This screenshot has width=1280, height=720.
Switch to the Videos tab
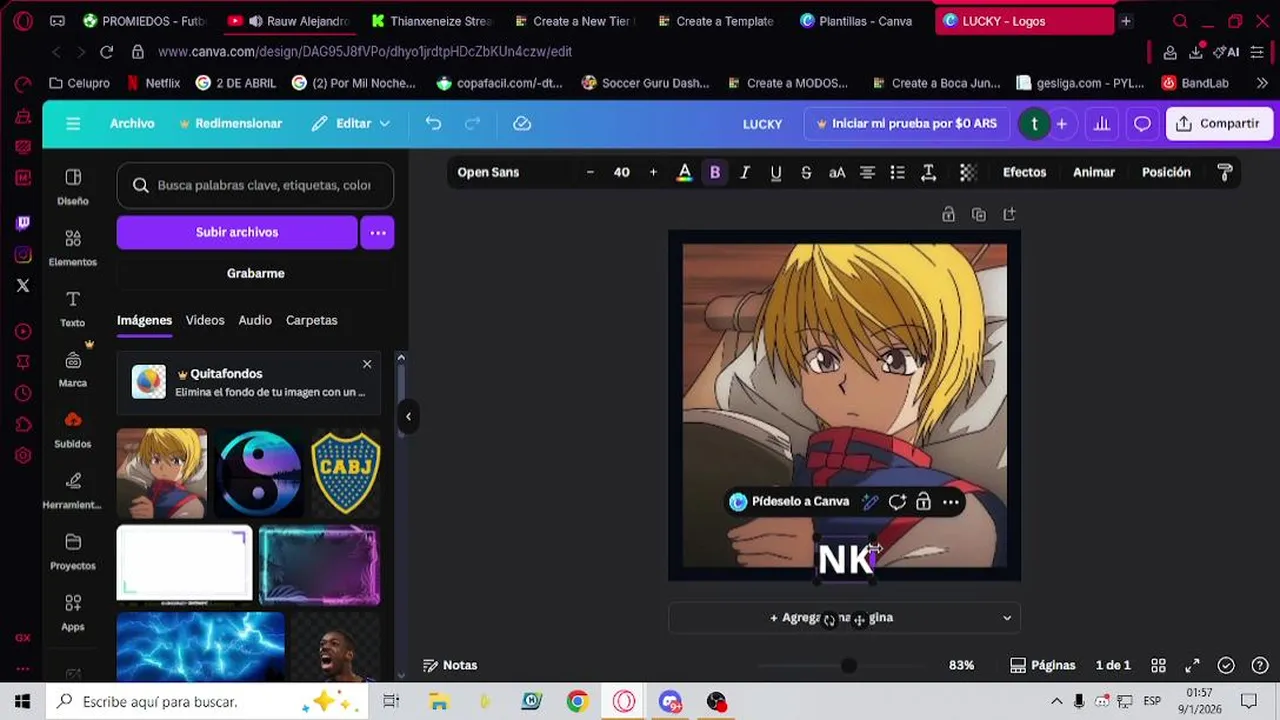(x=205, y=320)
